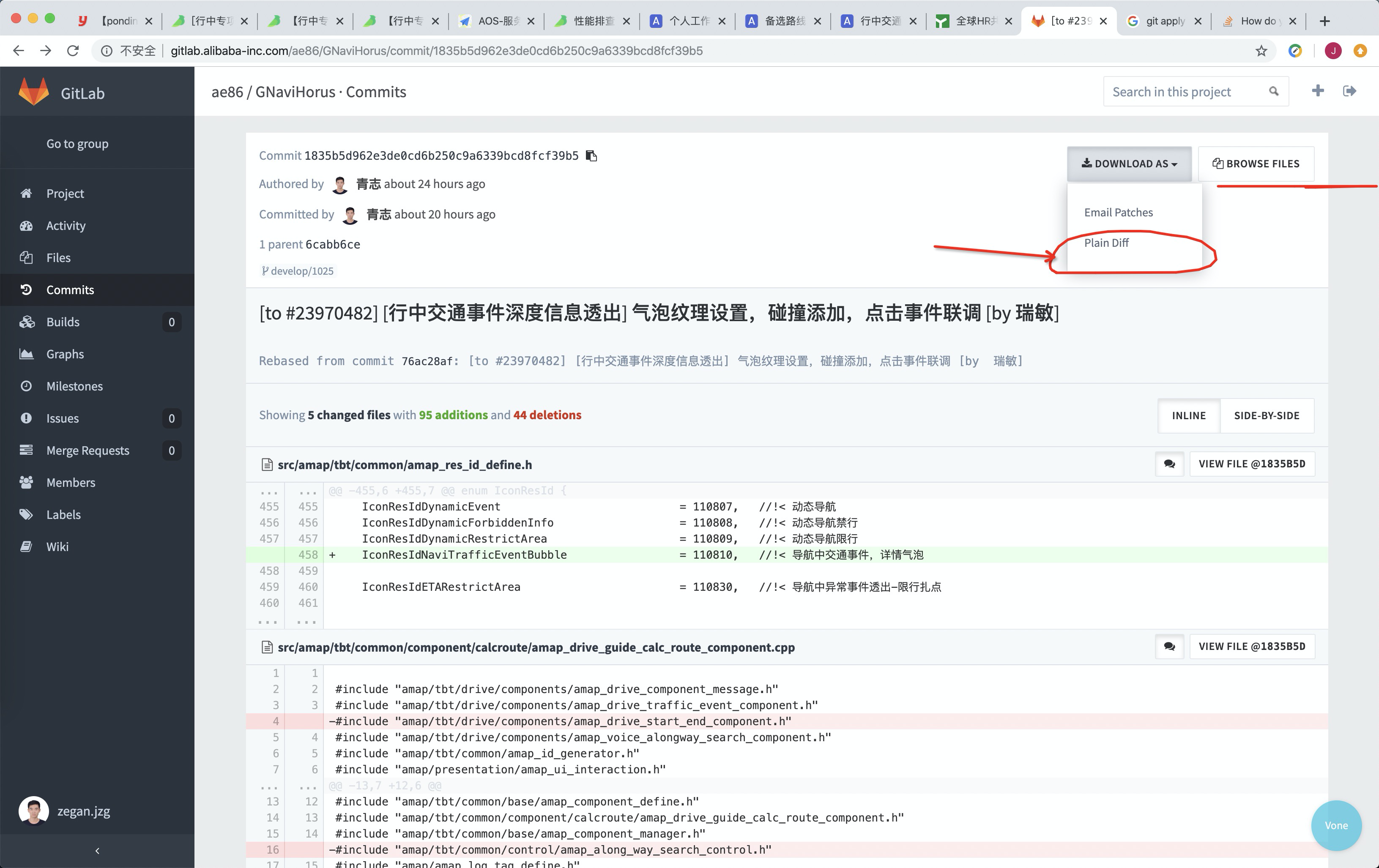Click the GitLab fox logo in sidebar
This screenshot has height=868, width=1379.
pos(34,92)
